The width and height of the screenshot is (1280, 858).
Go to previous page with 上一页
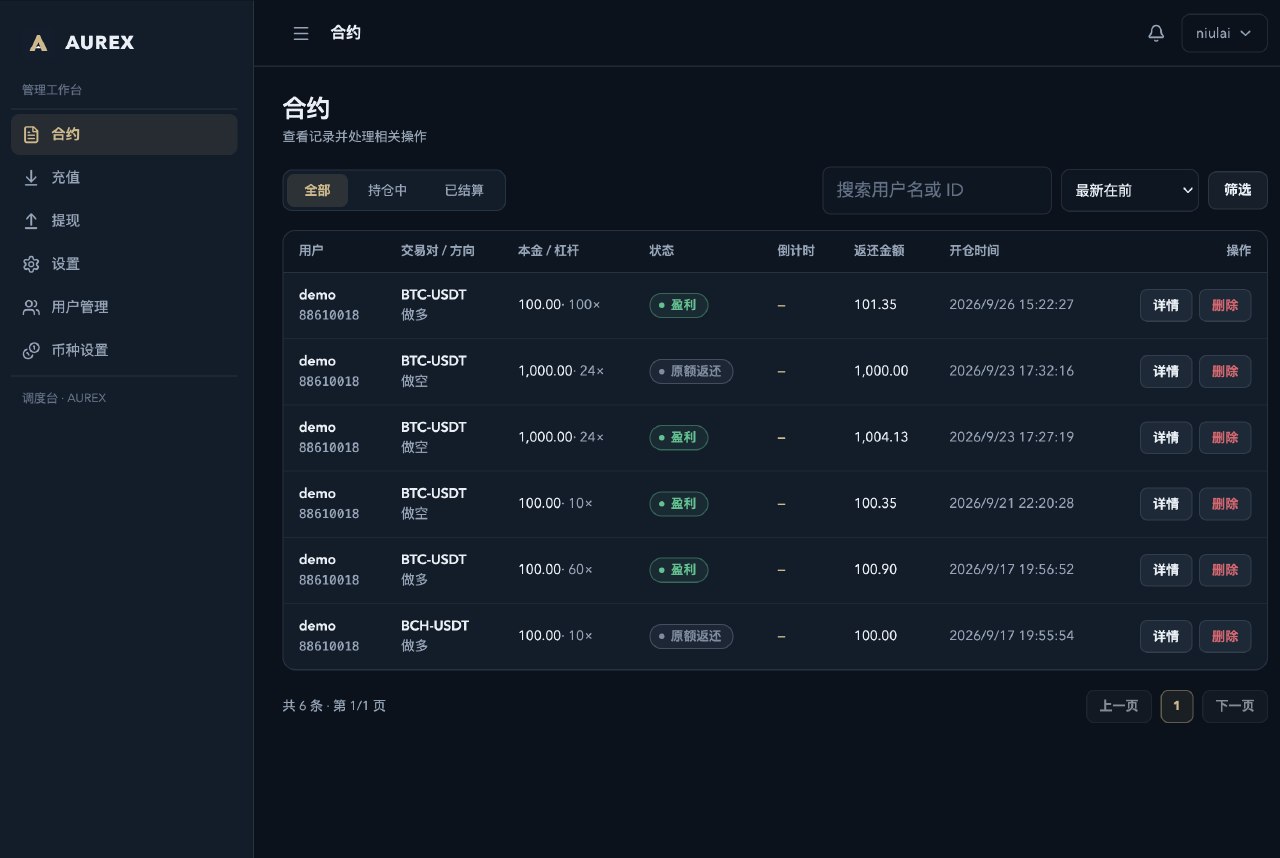[x=1119, y=706]
